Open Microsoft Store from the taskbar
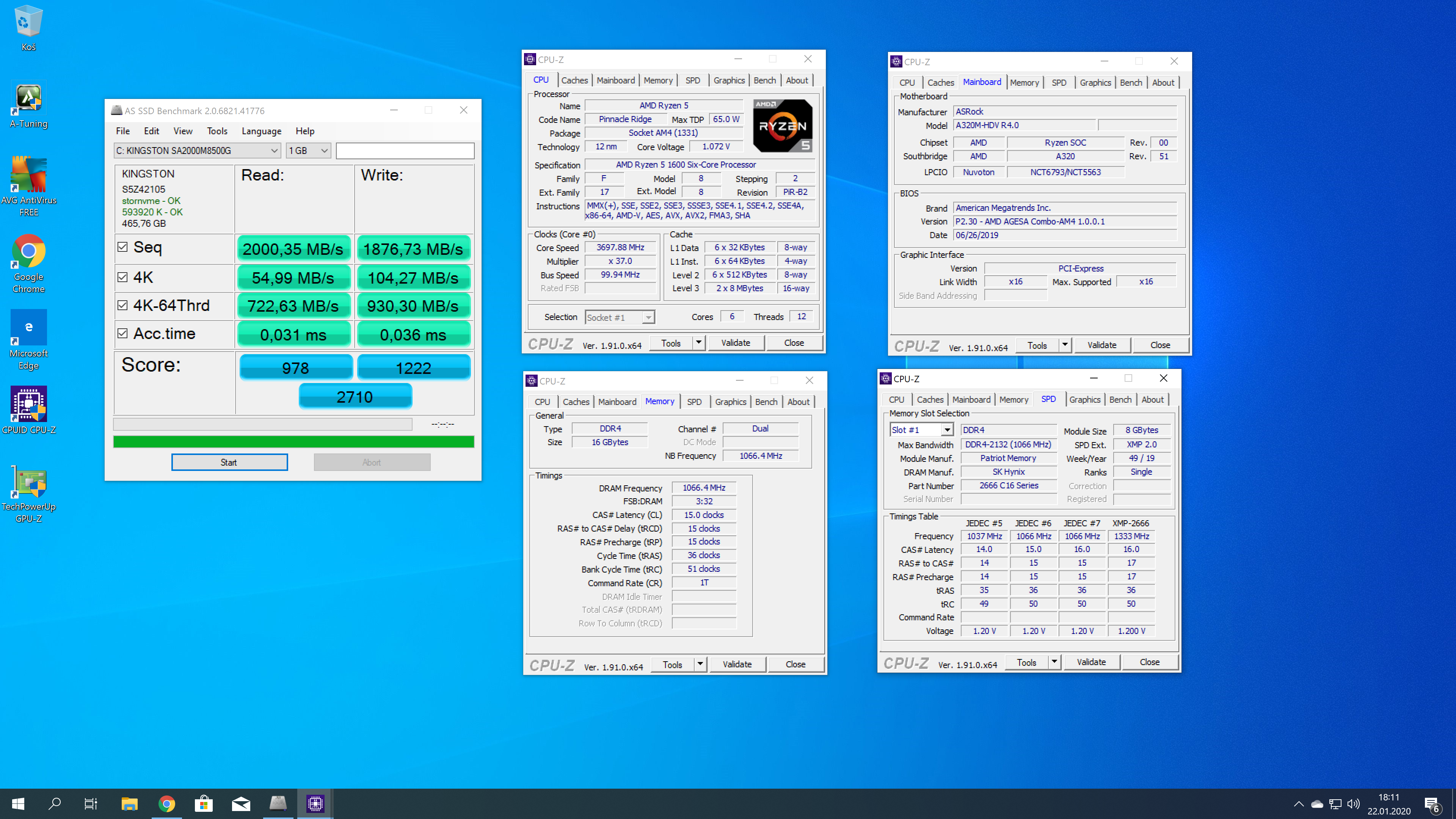 pos(204,803)
